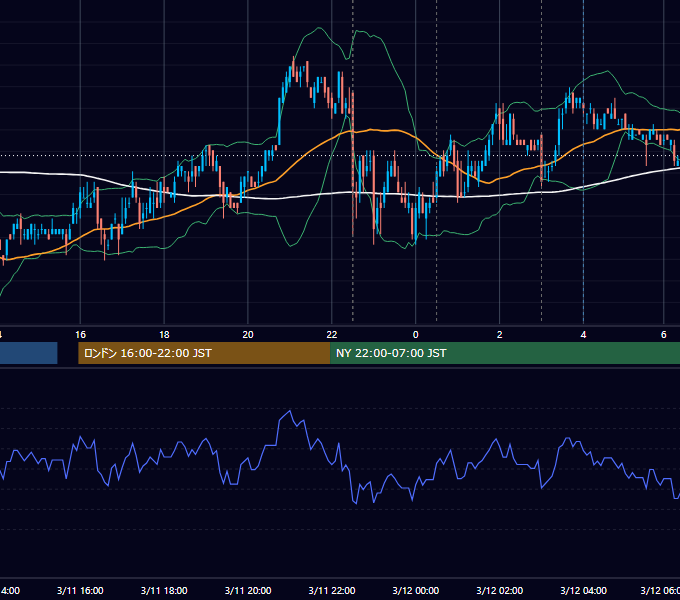The height and width of the screenshot is (600, 680).
Task: Click the hour label 18 under the chart
Action: 164,335
